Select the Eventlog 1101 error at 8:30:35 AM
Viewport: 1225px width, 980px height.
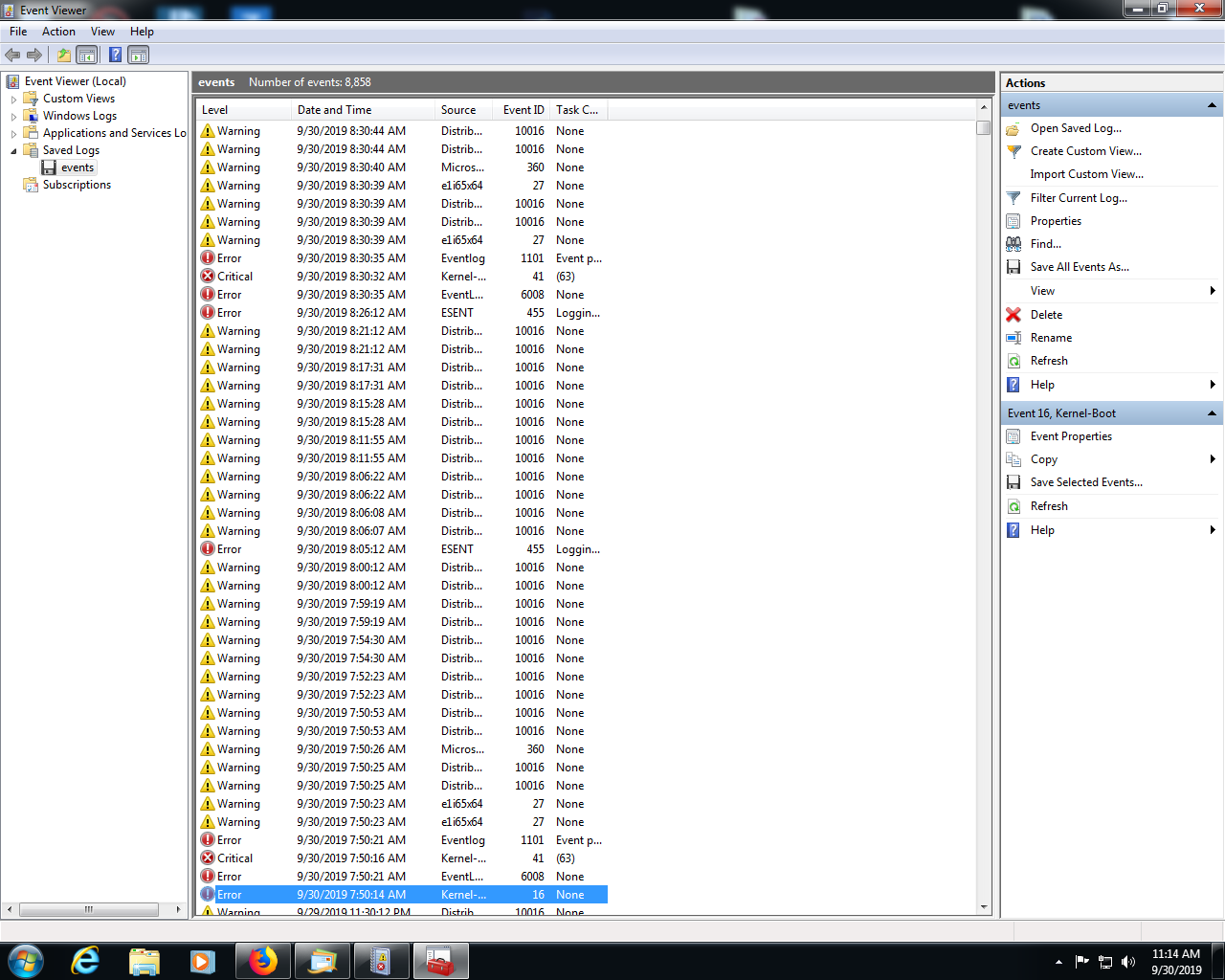click(402, 258)
